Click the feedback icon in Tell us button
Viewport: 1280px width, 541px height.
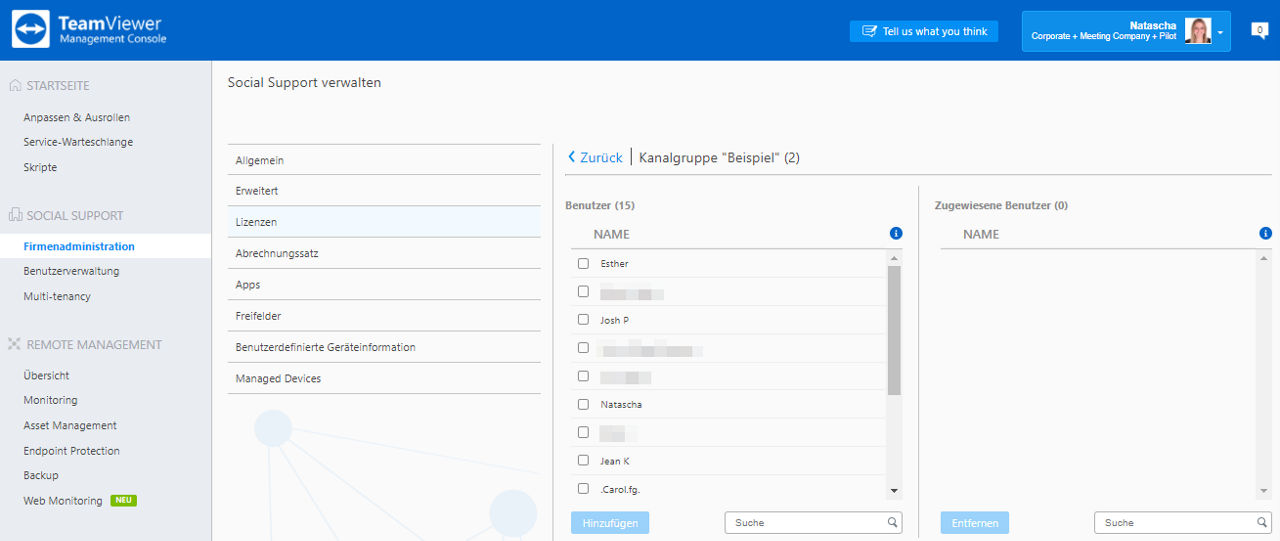click(x=869, y=31)
